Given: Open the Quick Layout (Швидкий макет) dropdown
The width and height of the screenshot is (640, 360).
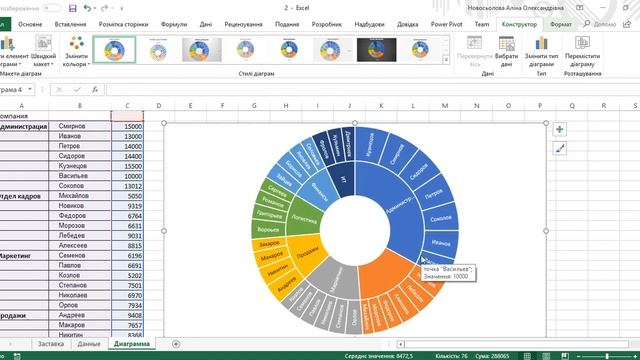Looking at the screenshot, I should click(x=43, y=52).
